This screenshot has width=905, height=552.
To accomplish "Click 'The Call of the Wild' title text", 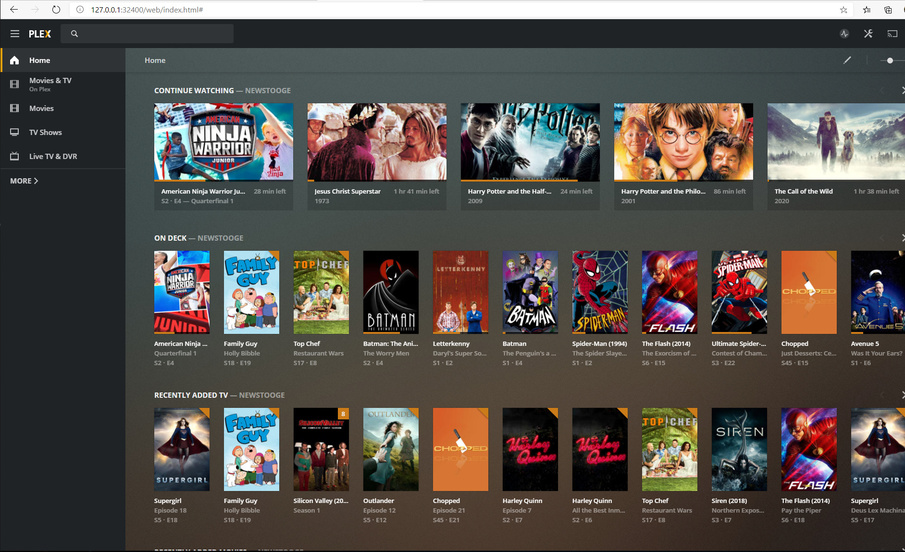I will pos(803,191).
